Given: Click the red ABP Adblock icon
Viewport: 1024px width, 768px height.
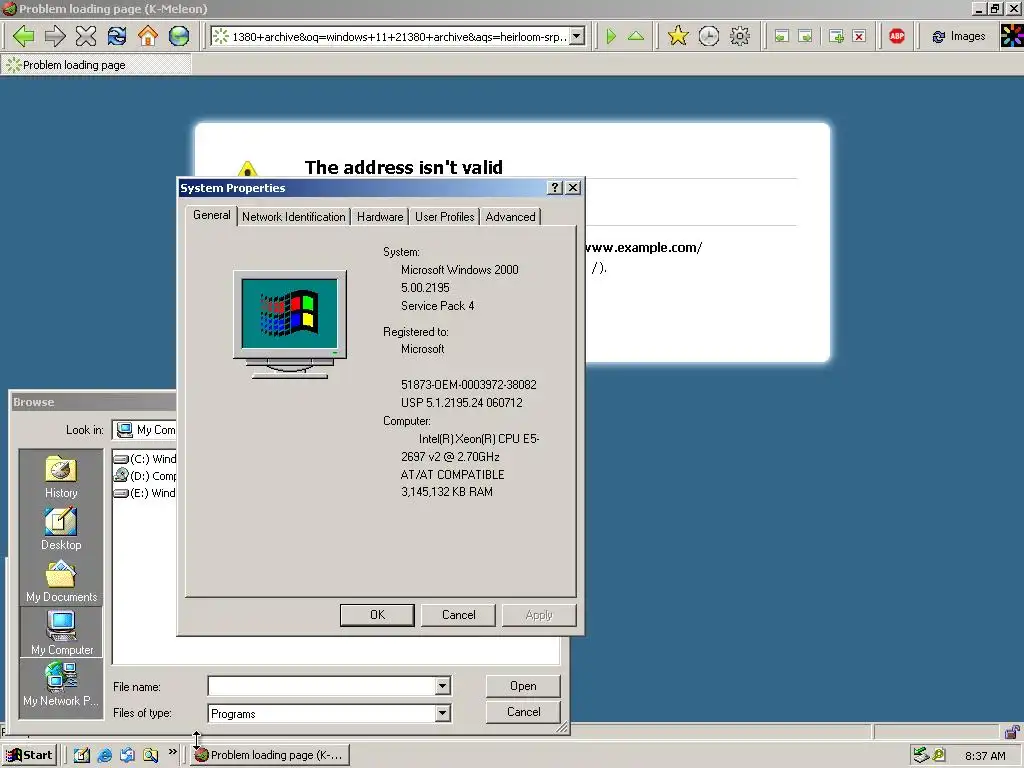Looking at the screenshot, I should point(897,36).
